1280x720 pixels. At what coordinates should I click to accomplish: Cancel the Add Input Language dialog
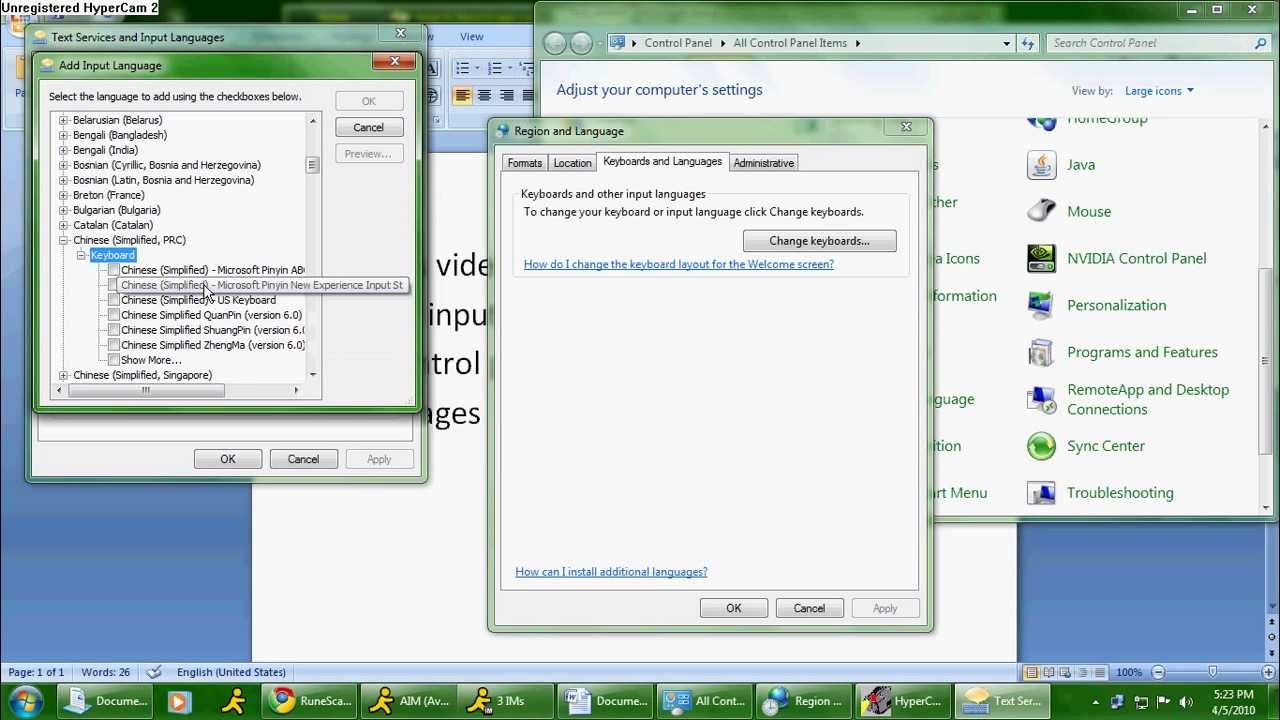coord(368,127)
